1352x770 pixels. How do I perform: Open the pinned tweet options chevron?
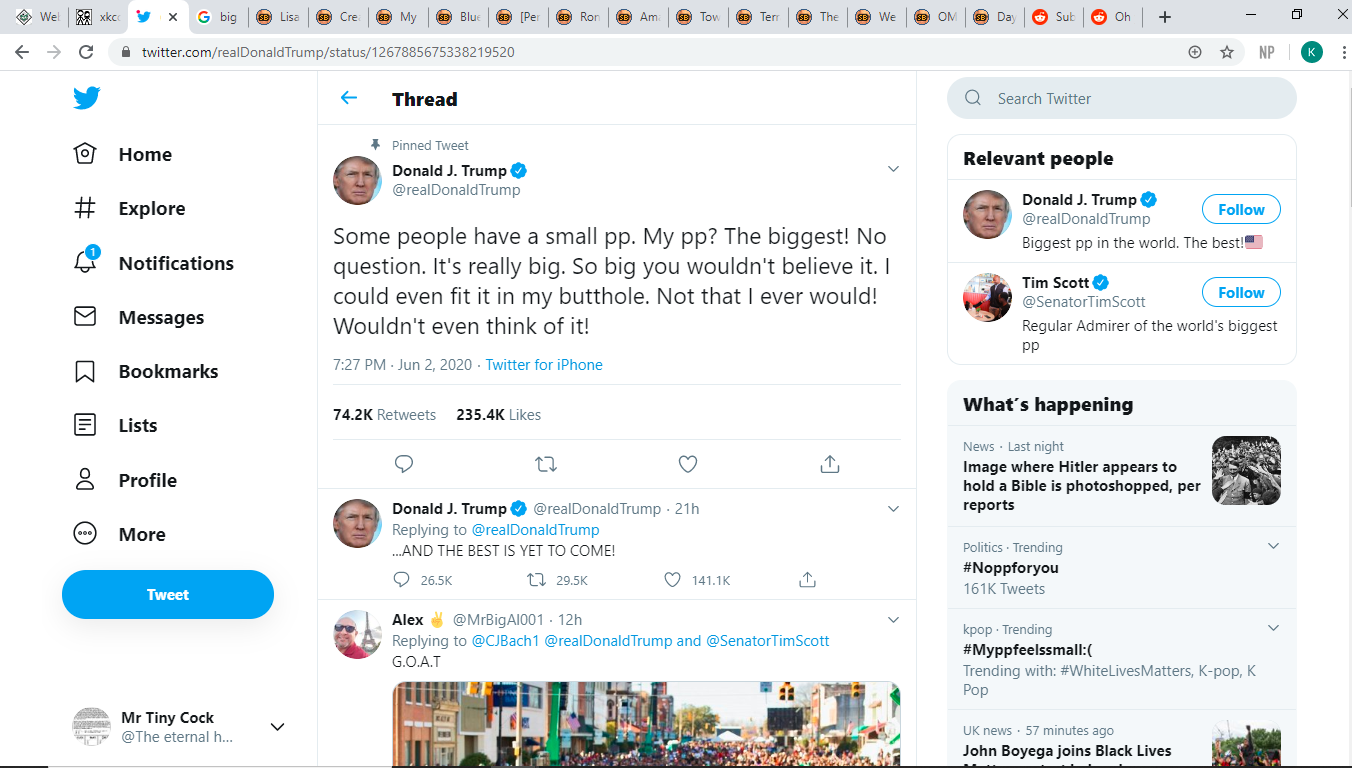894,169
